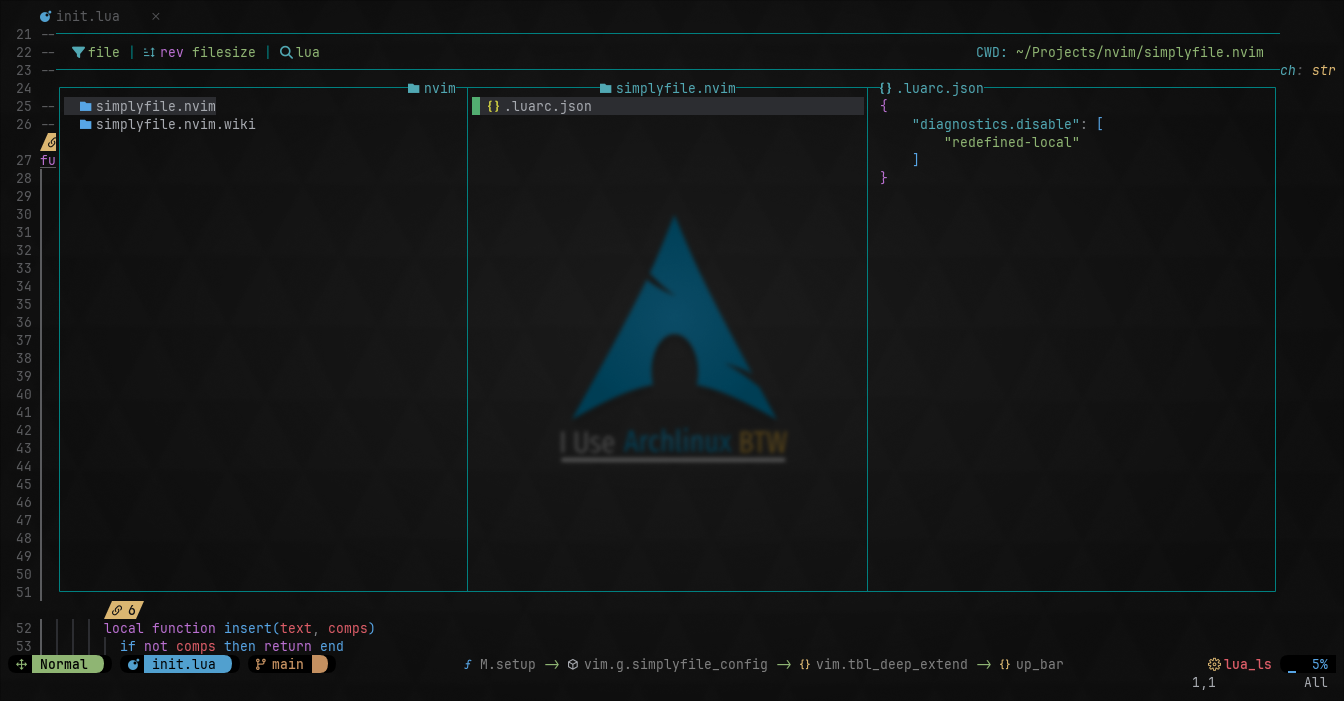Click the opening brace line in the JSON preview
Image resolution: width=1344 pixels, height=701 pixels.
(x=884, y=106)
